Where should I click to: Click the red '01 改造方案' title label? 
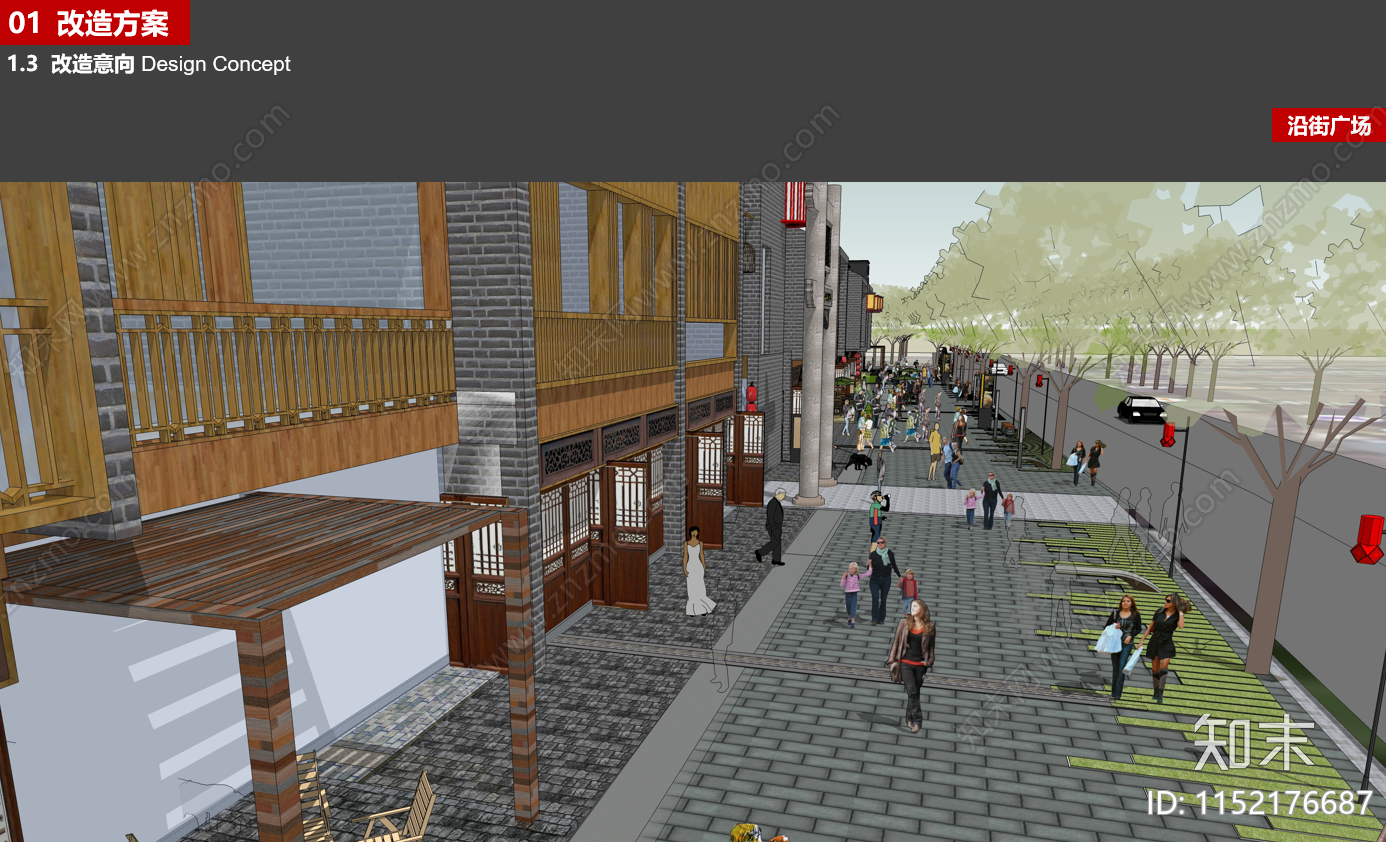[94, 22]
